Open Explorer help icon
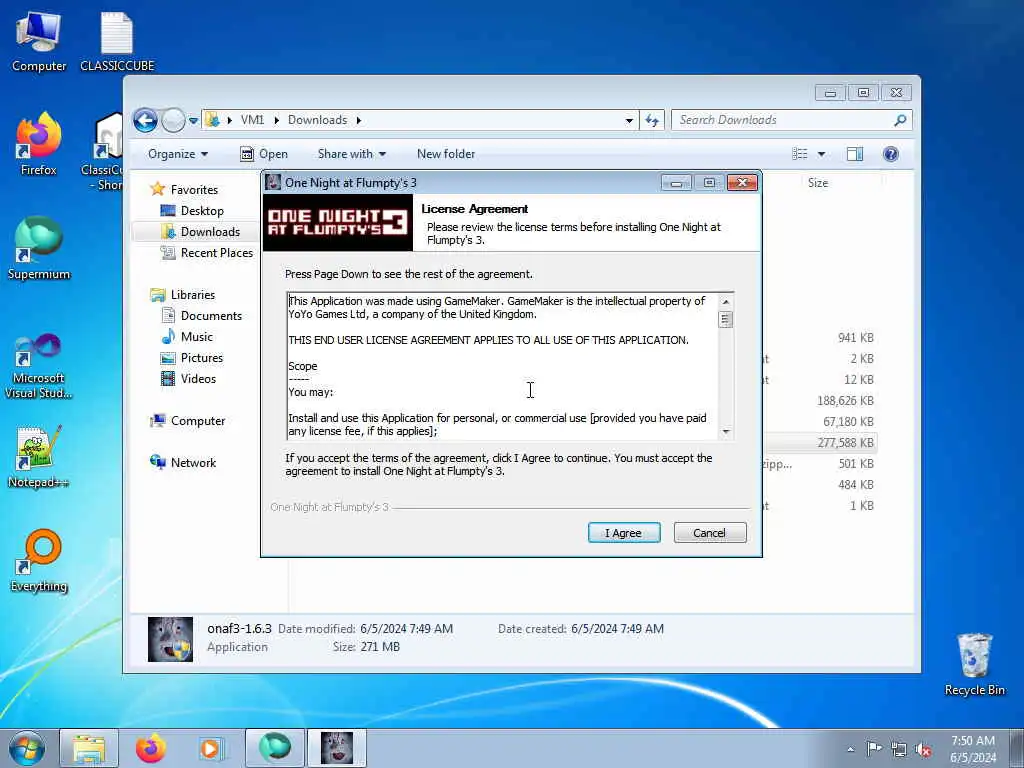Image resolution: width=1024 pixels, height=768 pixels. click(x=891, y=154)
